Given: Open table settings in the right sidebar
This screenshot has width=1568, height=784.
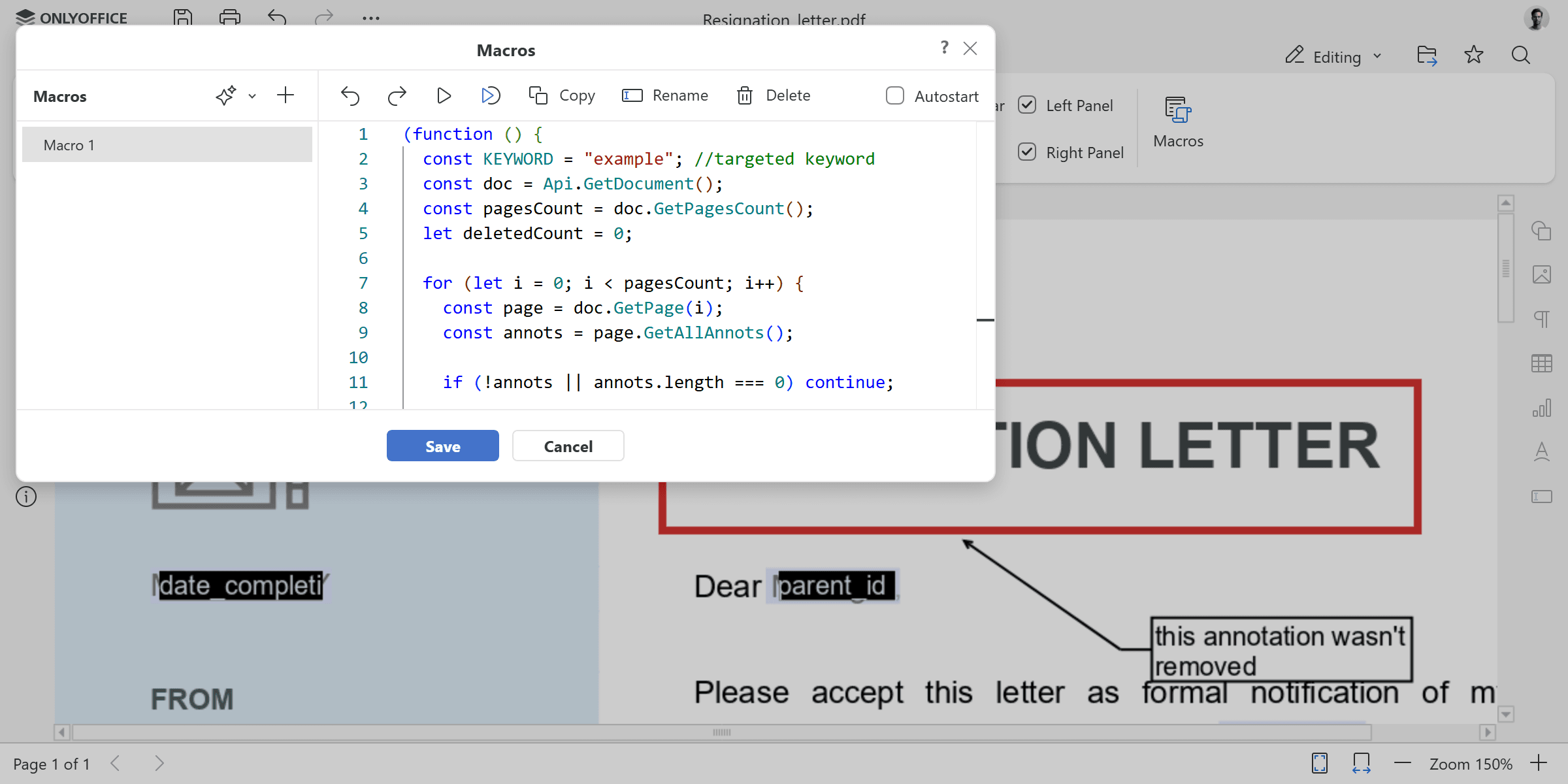Looking at the screenshot, I should 1543,363.
